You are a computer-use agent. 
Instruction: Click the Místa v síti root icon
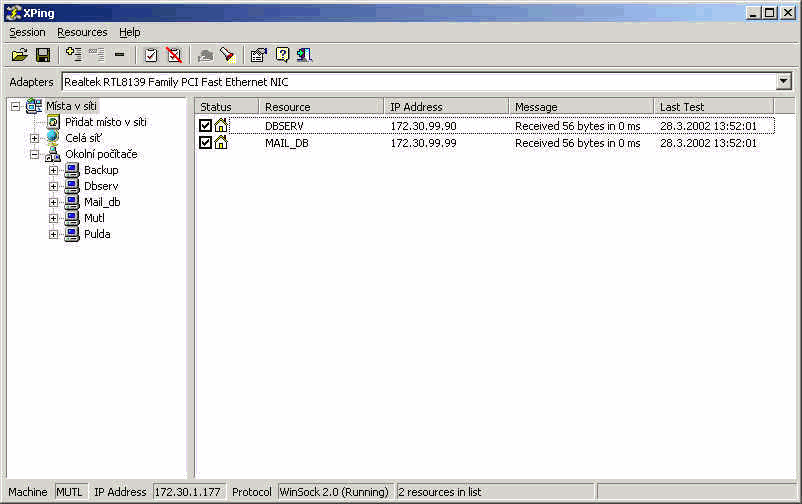point(34,106)
